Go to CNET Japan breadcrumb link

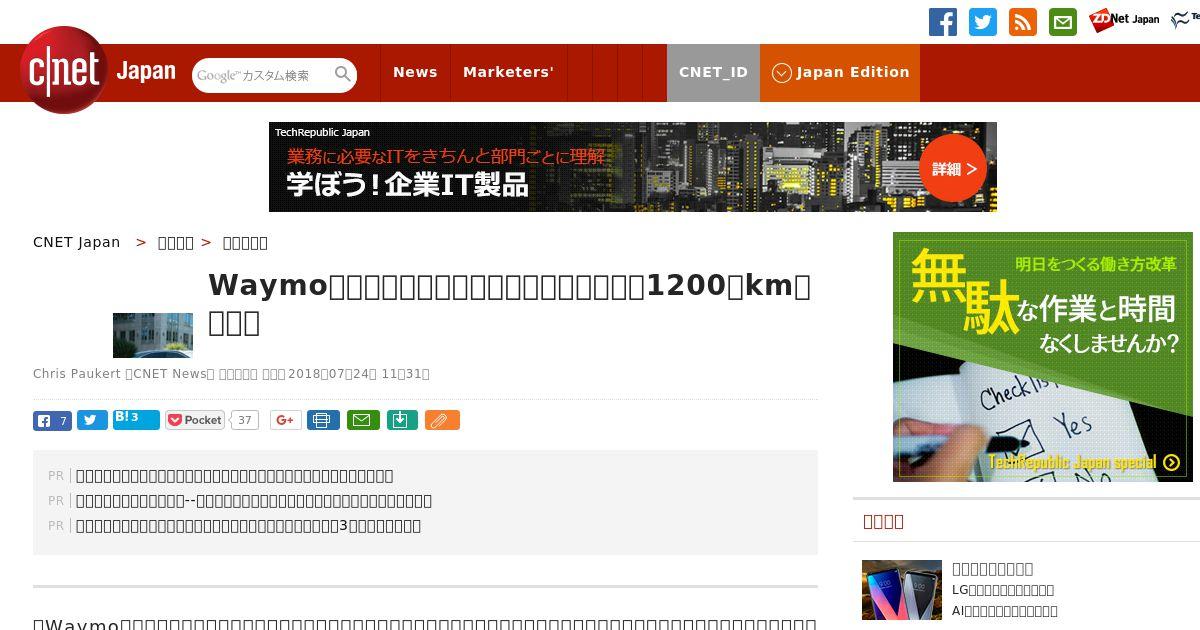(x=76, y=242)
